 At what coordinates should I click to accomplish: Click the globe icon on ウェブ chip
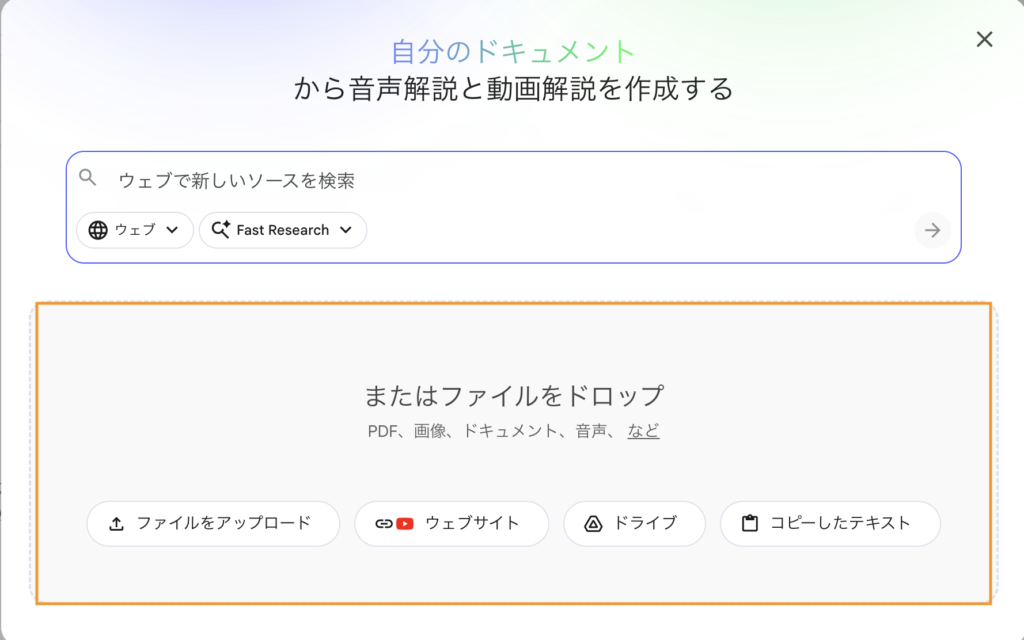coord(98,230)
